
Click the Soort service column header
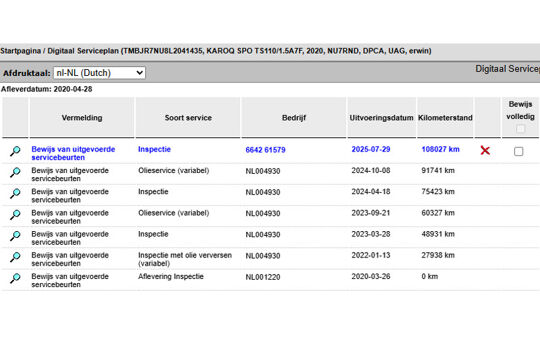(188, 118)
